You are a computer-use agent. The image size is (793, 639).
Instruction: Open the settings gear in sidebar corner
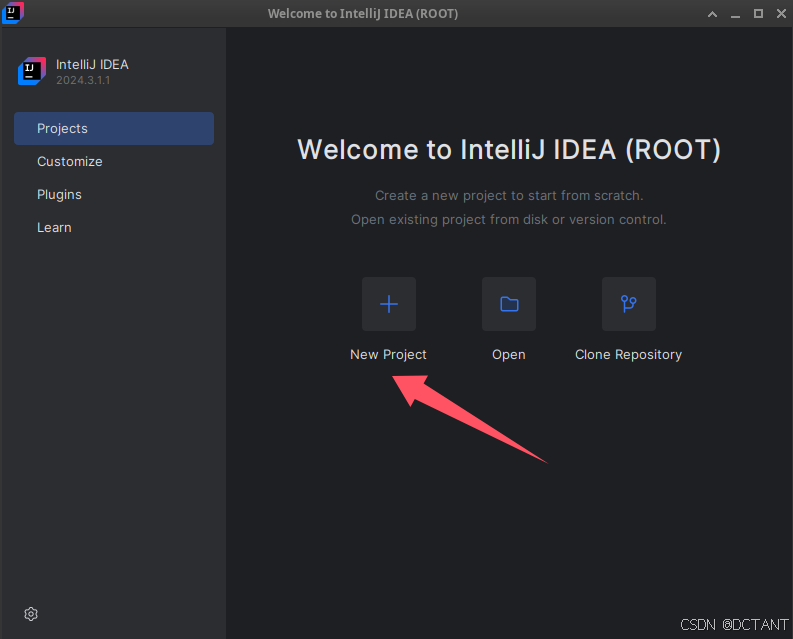(31, 614)
